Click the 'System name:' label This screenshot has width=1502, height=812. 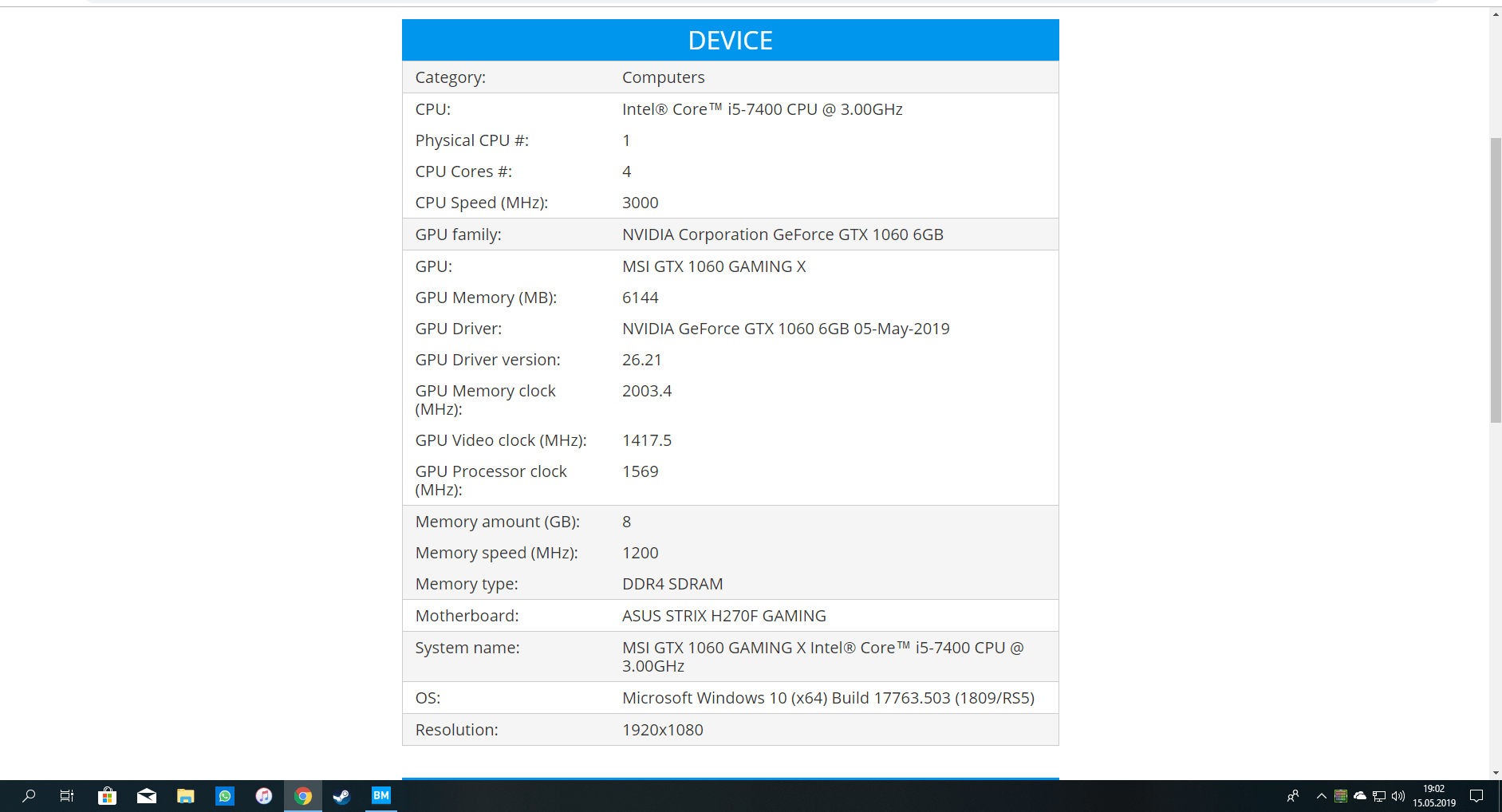(x=467, y=648)
